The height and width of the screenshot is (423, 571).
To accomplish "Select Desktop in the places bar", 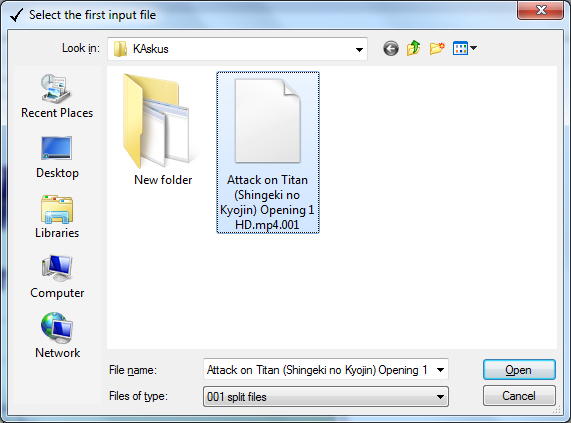I will click(x=57, y=157).
